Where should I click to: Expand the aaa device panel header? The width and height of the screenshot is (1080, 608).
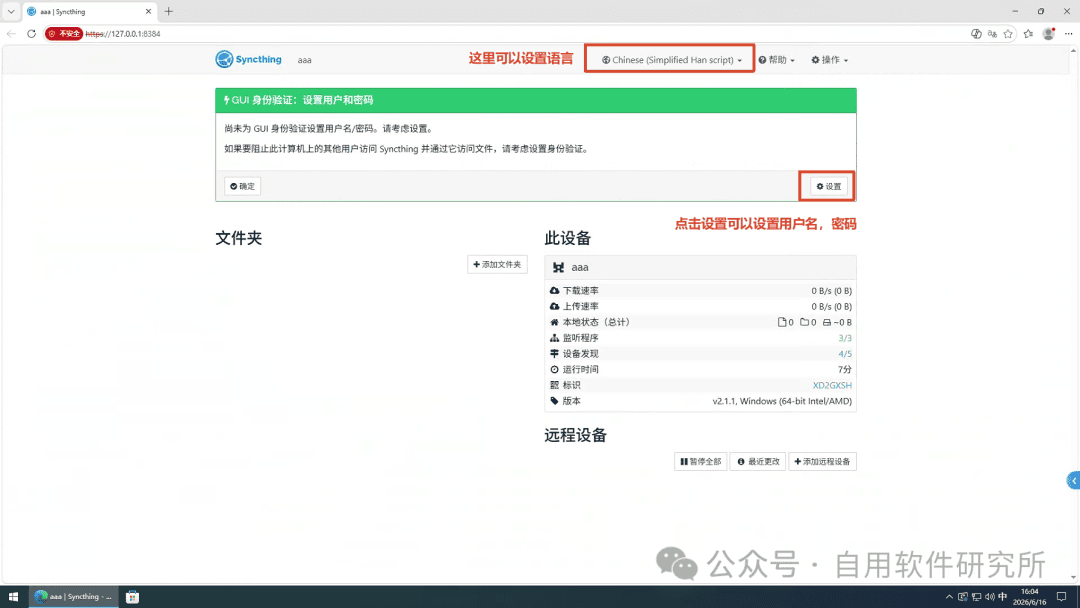tap(700, 267)
